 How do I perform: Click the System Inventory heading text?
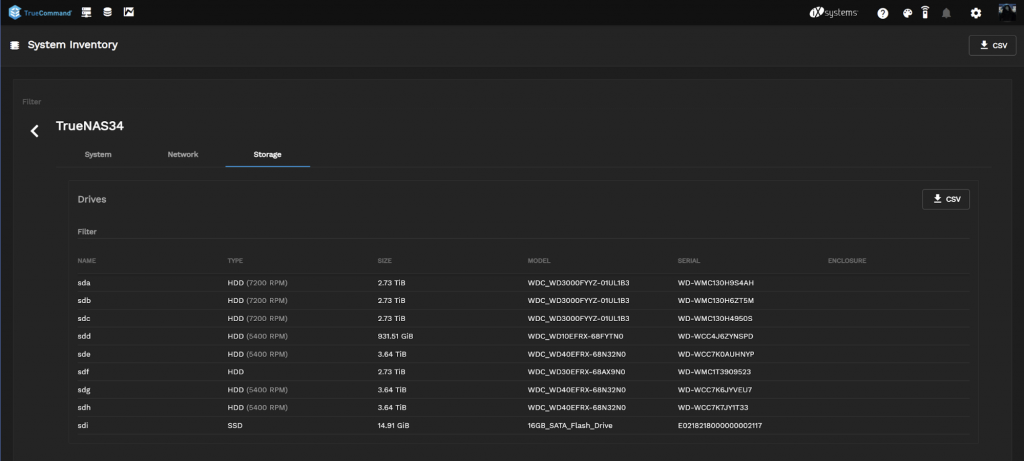(x=72, y=45)
